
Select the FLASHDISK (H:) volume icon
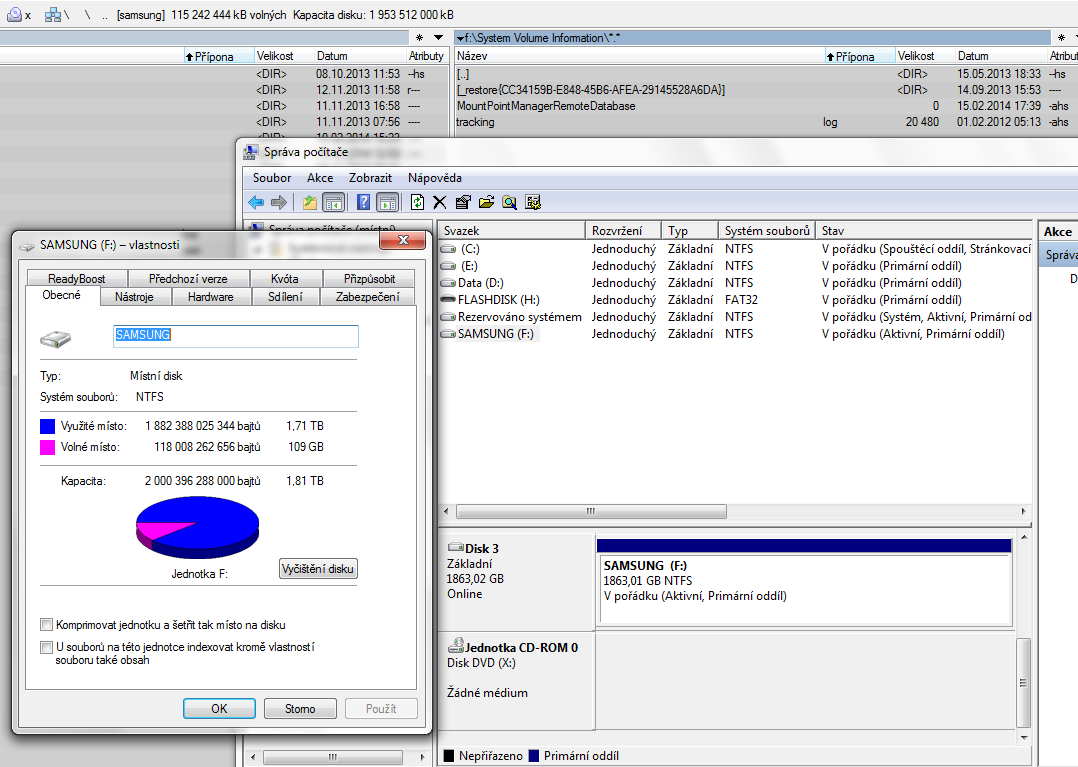coord(448,300)
